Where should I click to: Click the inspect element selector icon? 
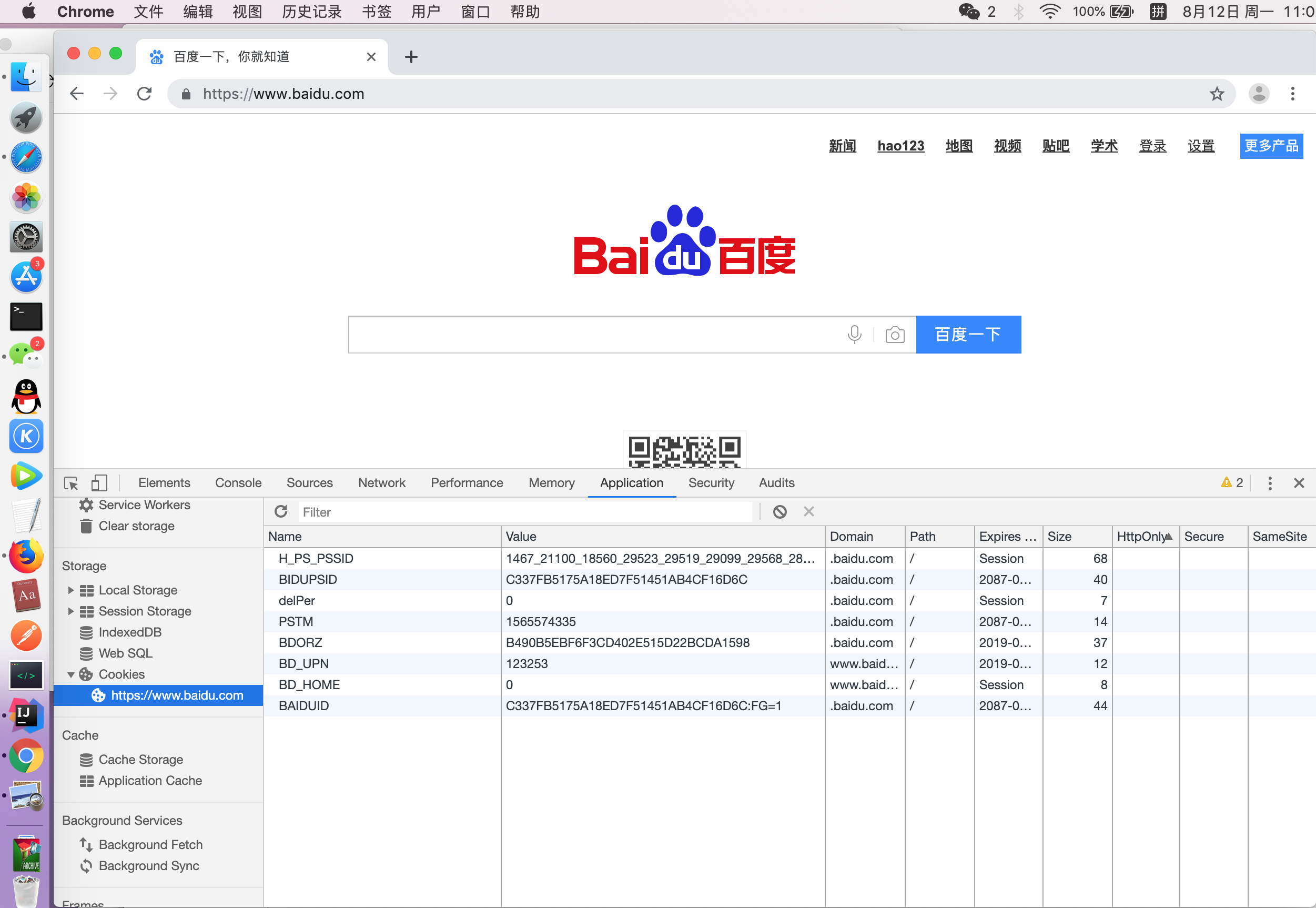pos(71,483)
